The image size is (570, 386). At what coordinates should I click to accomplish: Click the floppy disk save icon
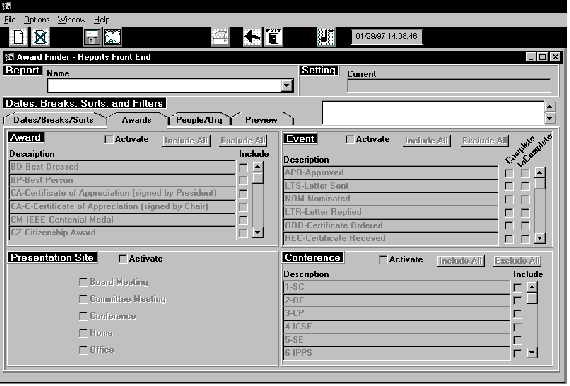click(x=92, y=37)
